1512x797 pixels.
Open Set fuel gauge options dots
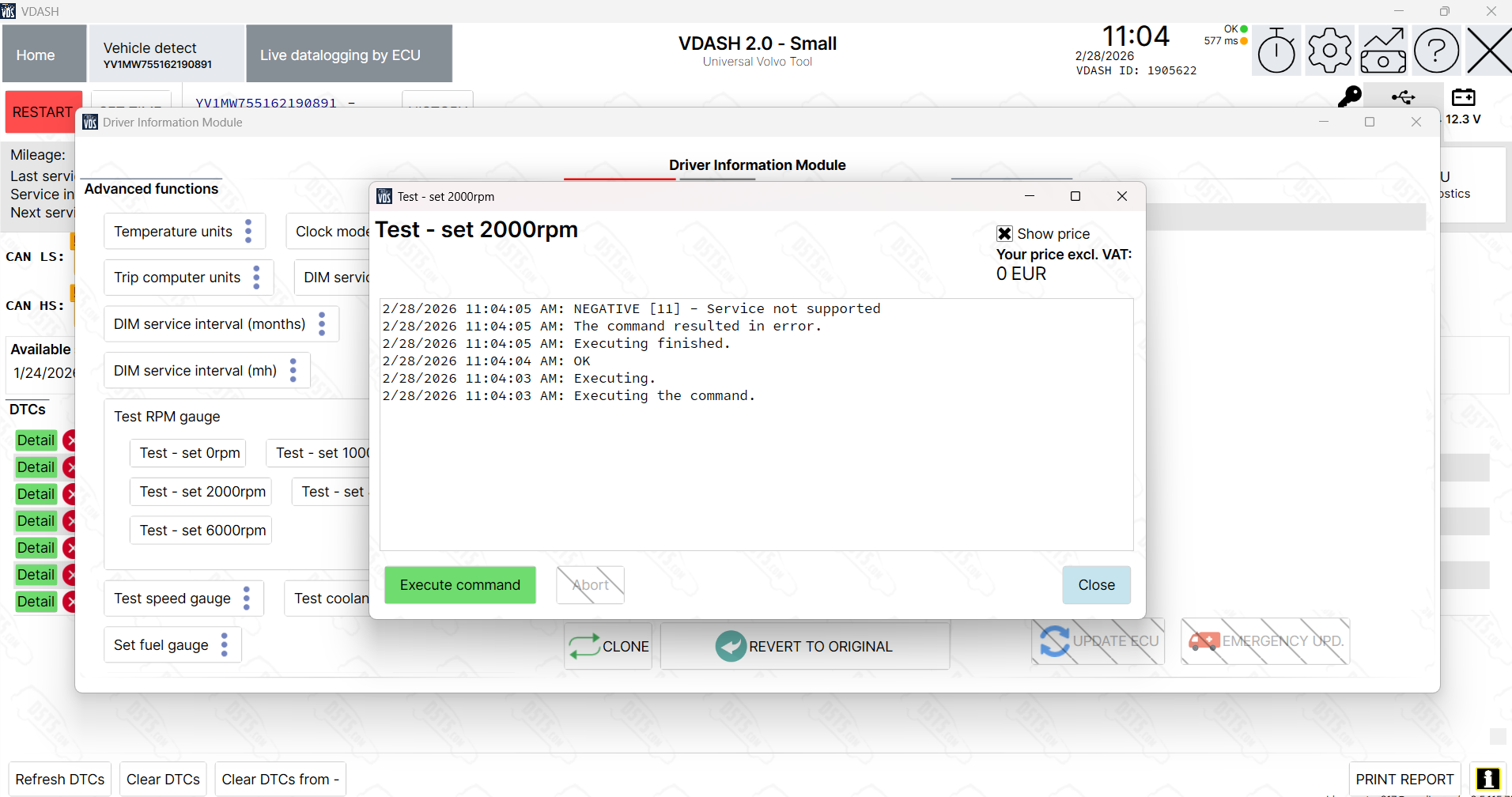225,645
